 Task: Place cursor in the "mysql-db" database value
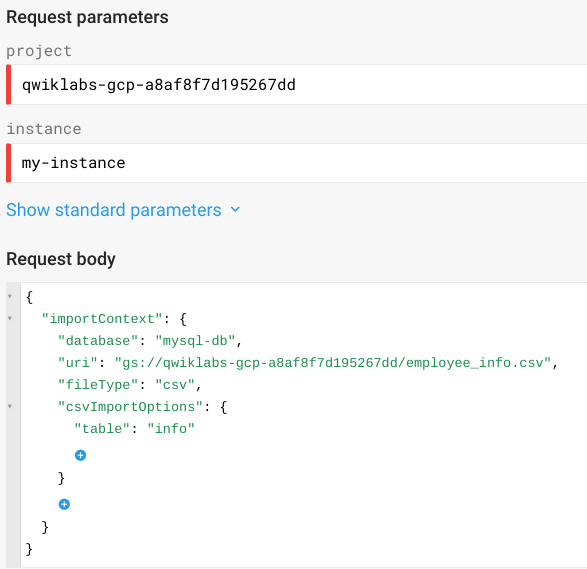click(x=195, y=341)
